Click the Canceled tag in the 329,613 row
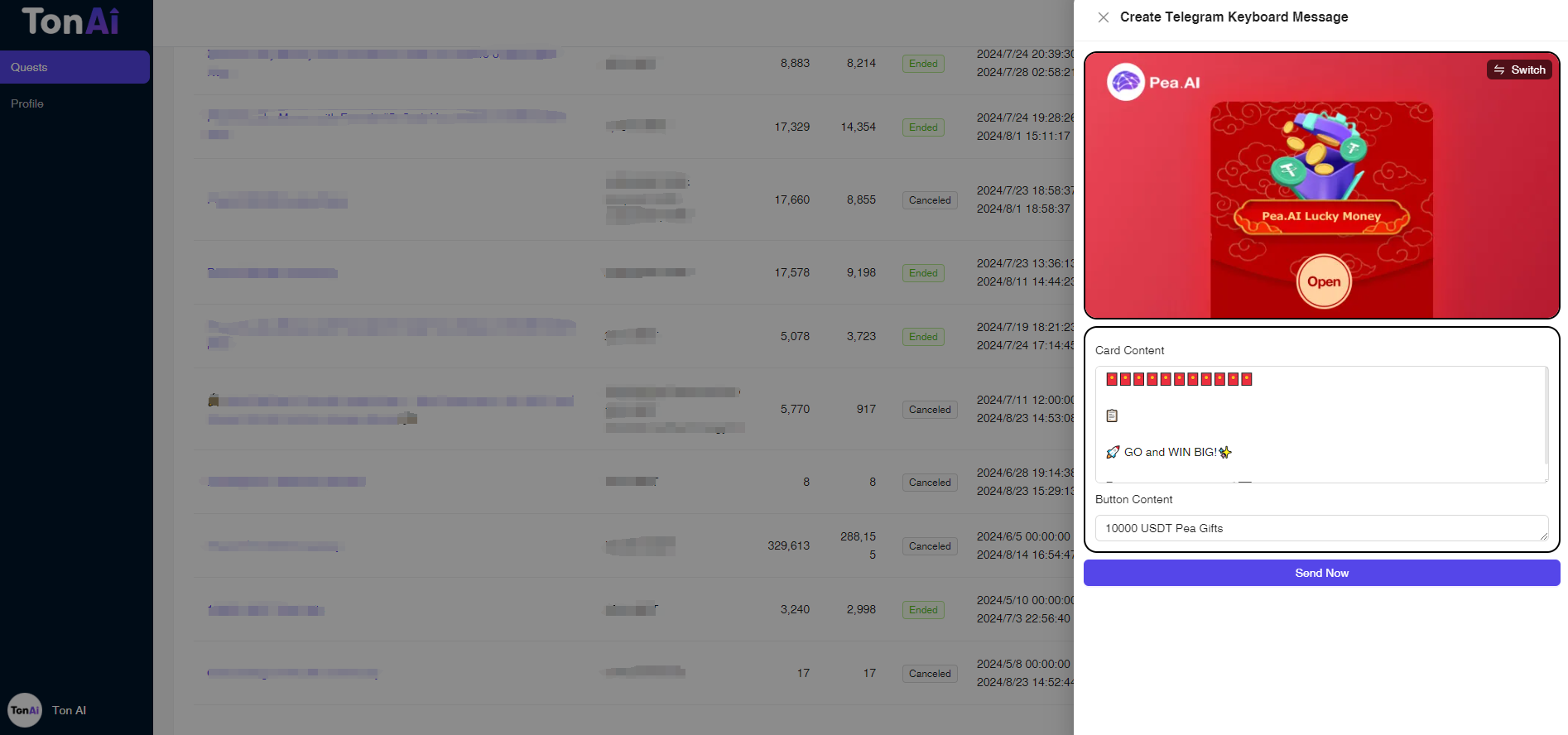 930,546
